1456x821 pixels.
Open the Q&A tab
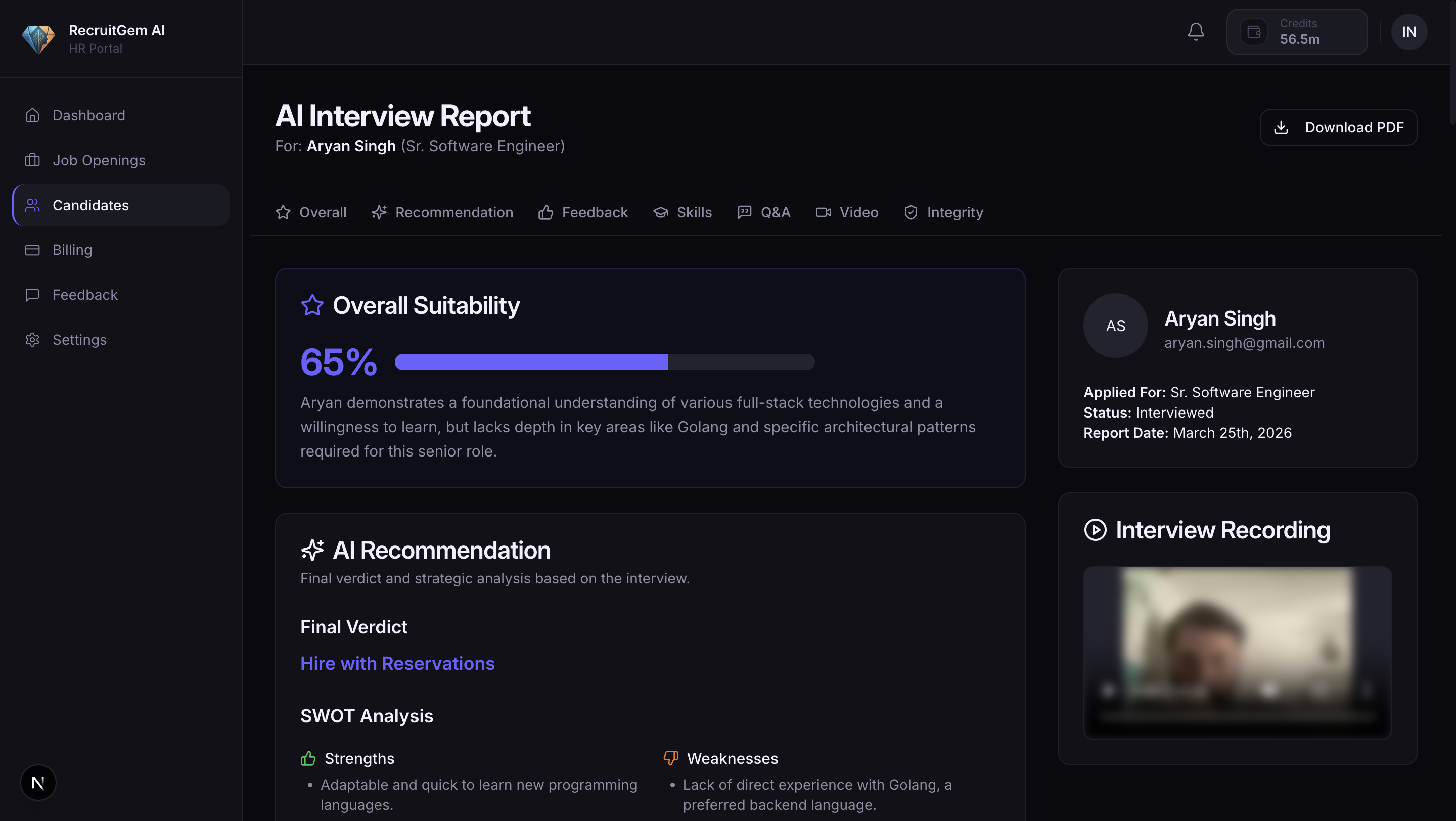[x=763, y=212]
